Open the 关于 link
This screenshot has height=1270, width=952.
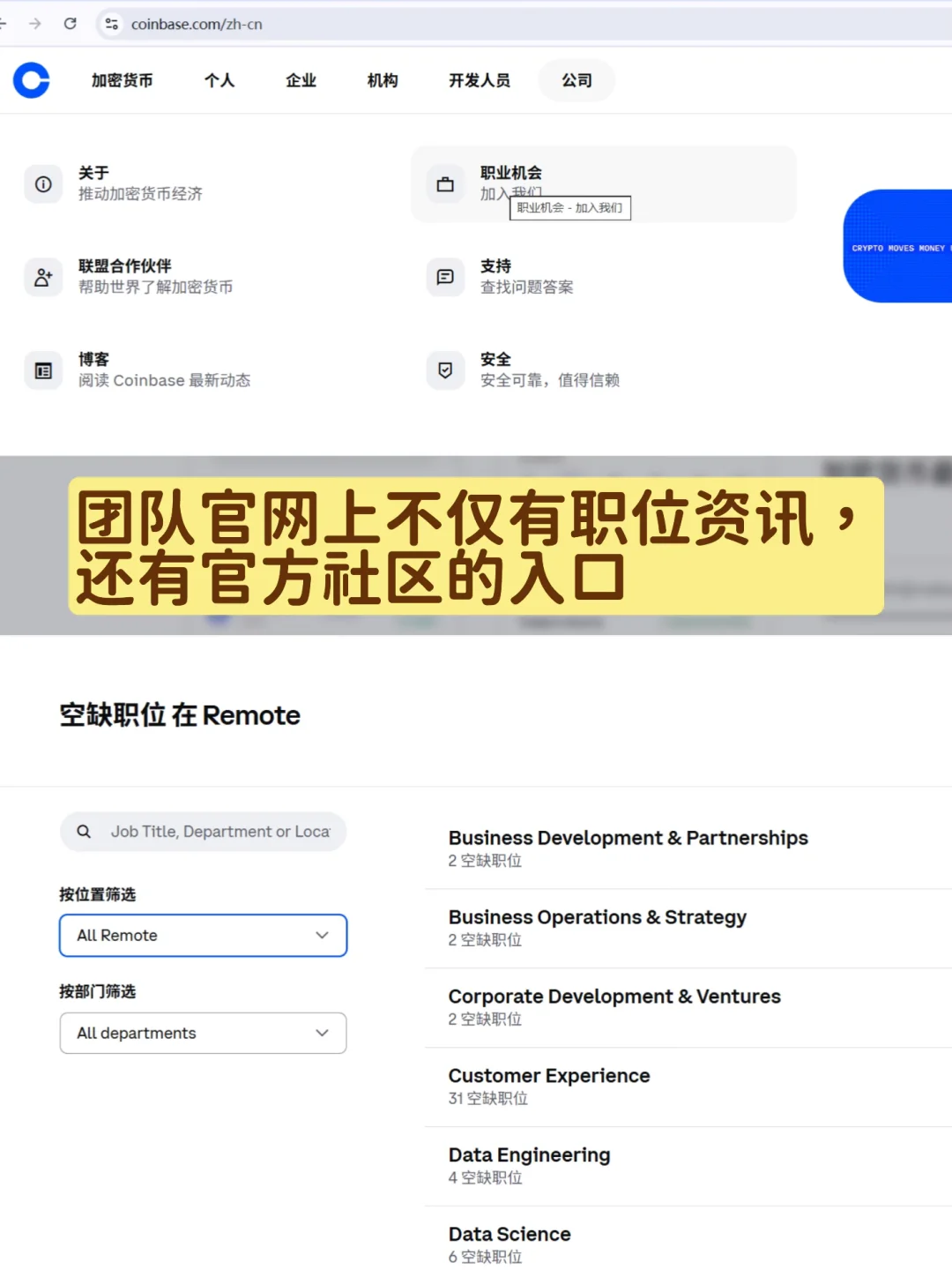(93, 173)
